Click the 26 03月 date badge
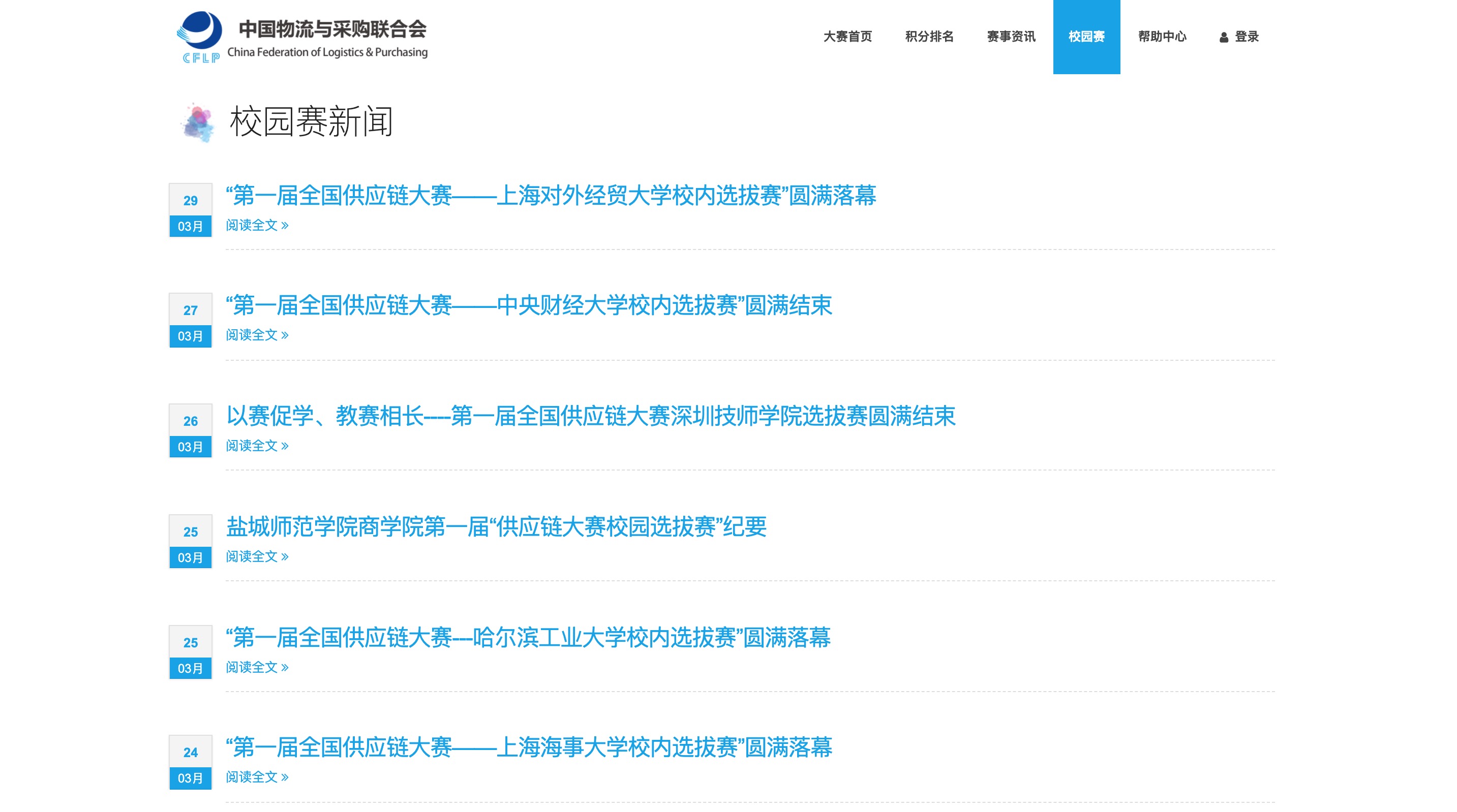The height and width of the screenshot is (812, 1457). point(190,431)
